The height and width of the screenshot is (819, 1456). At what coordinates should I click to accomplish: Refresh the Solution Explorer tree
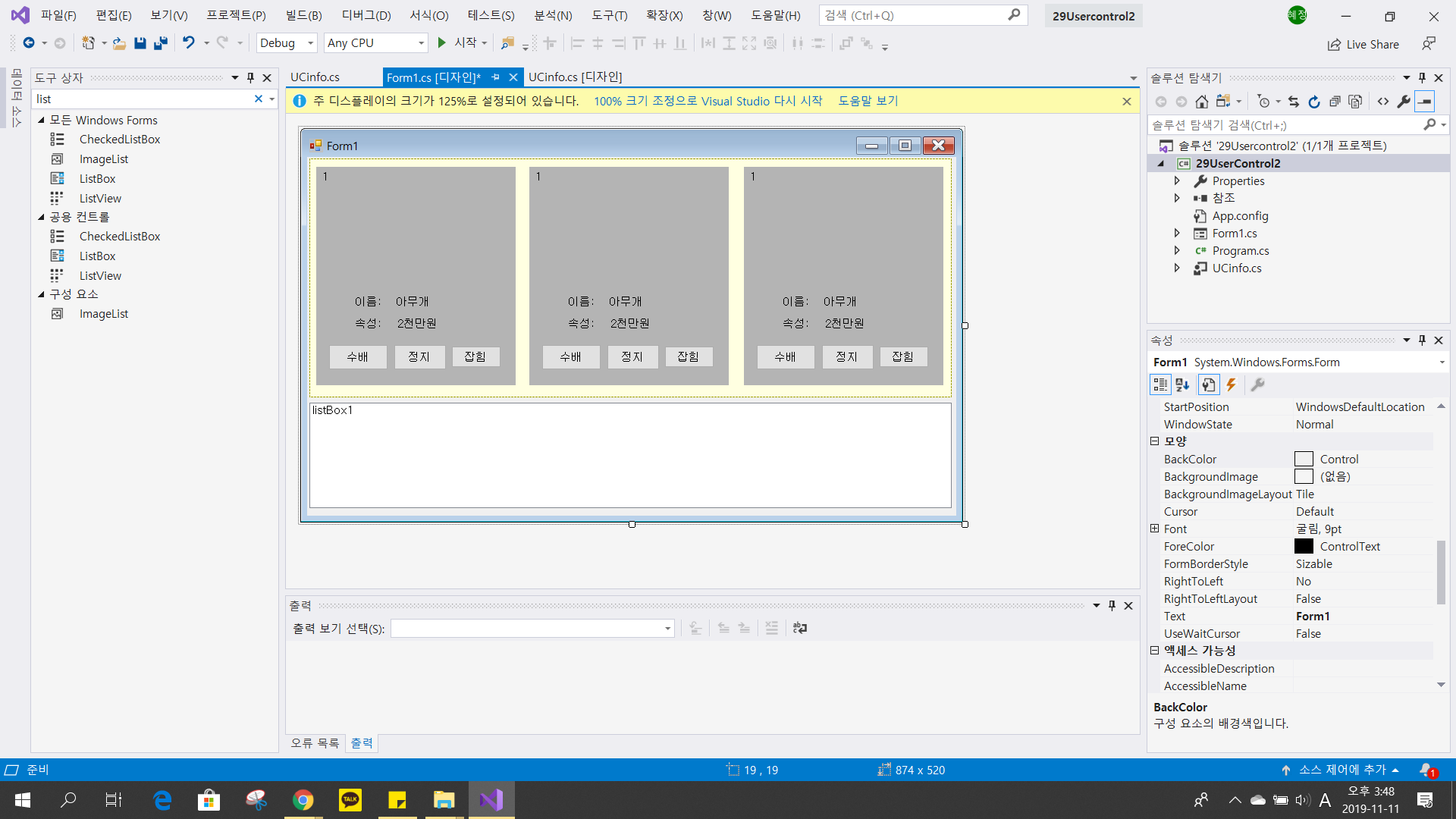[1314, 102]
